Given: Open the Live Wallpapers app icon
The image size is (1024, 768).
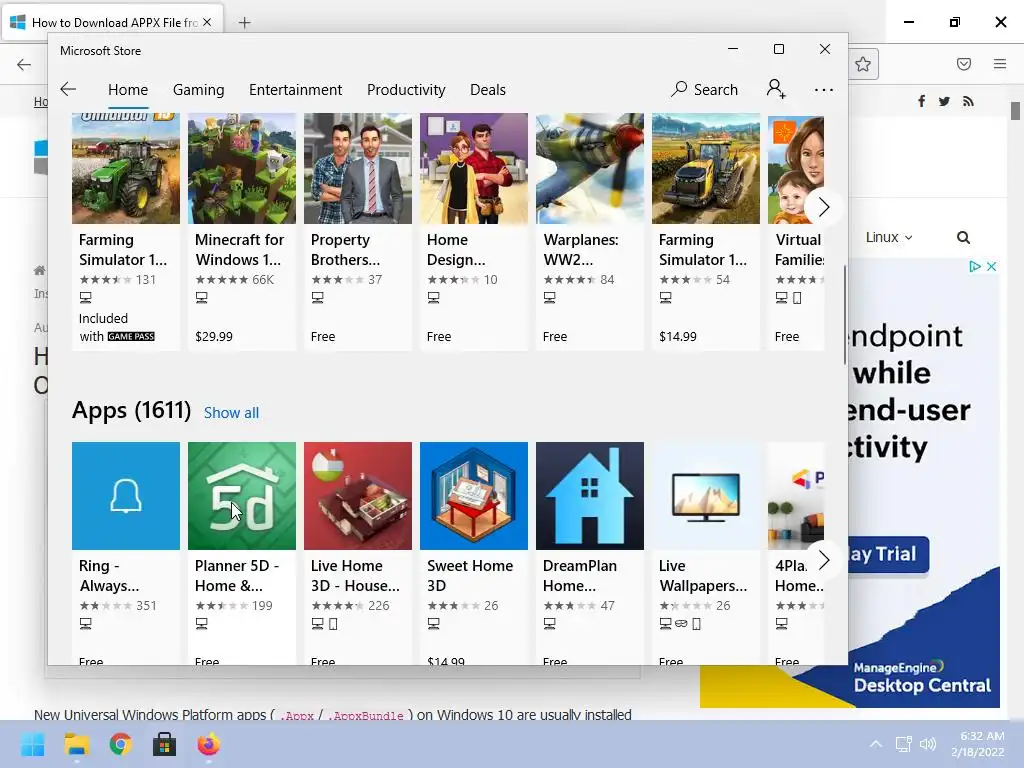Looking at the screenshot, I should point(706,496).
